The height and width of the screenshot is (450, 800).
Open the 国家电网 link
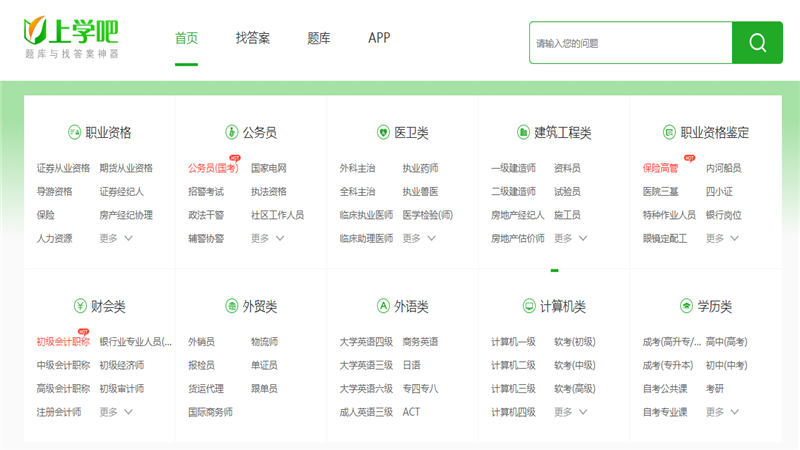(269, 168)
